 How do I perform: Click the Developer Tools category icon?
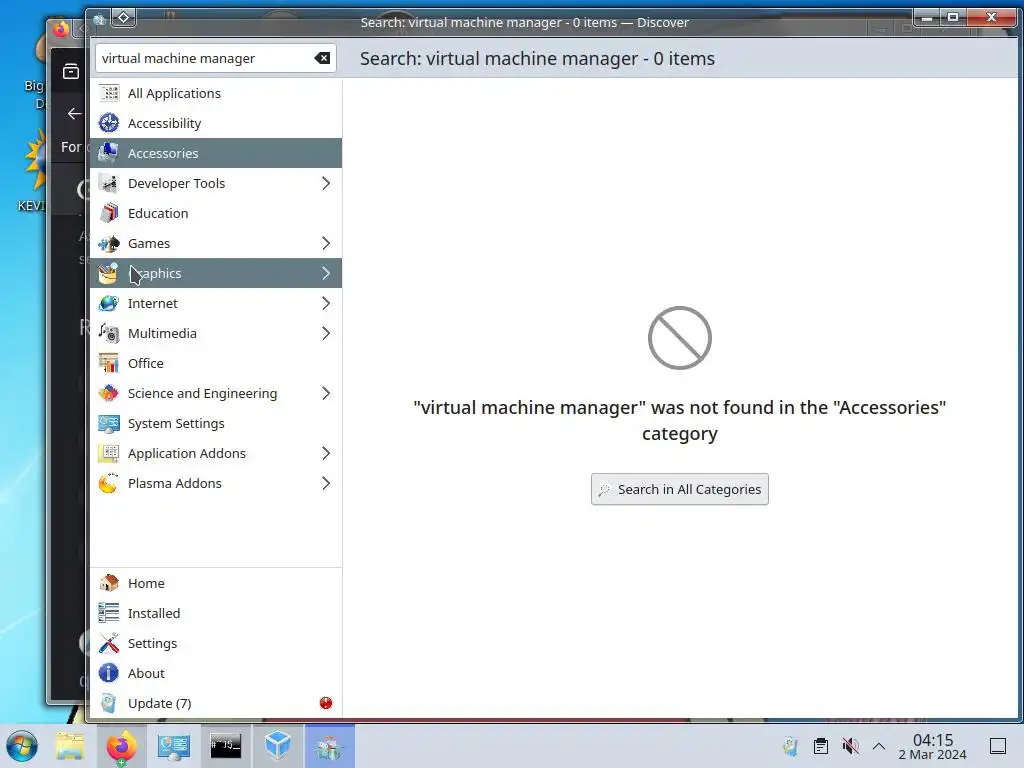point(109,184)
